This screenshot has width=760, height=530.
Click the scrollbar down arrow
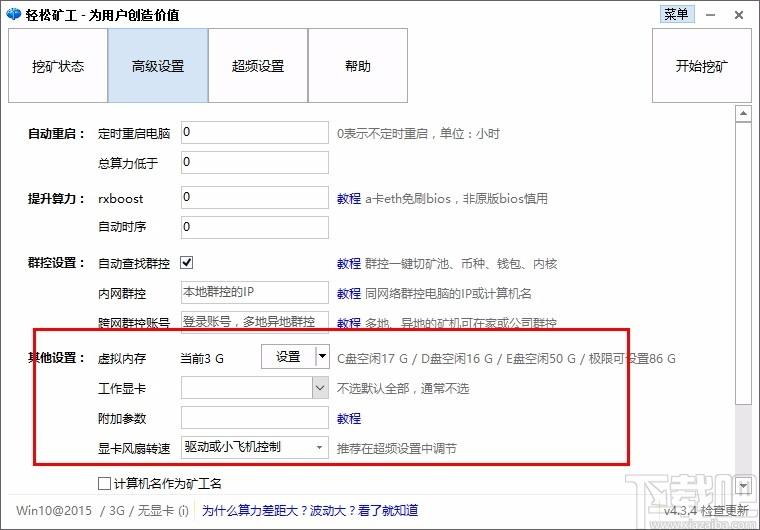click(743, 485)
